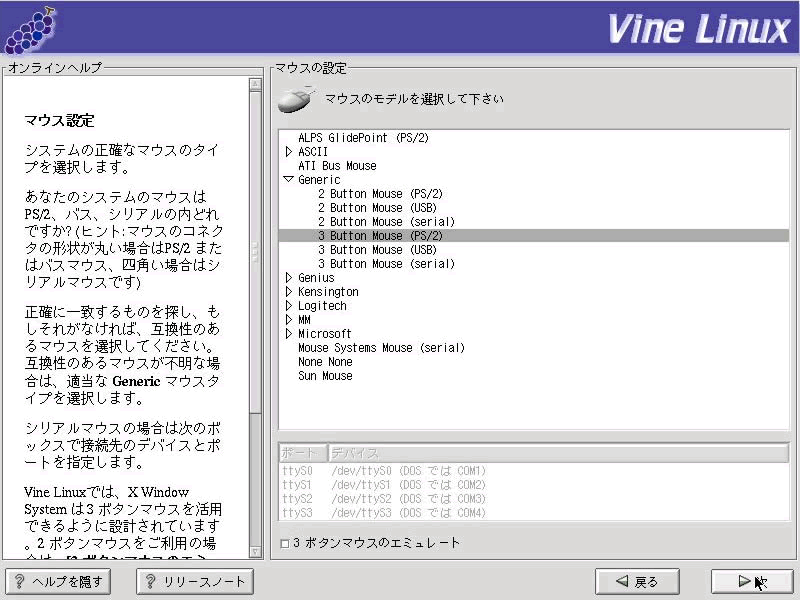Choose 2 Button Mouse (PS/2)
800x600 pixels.
380,194
